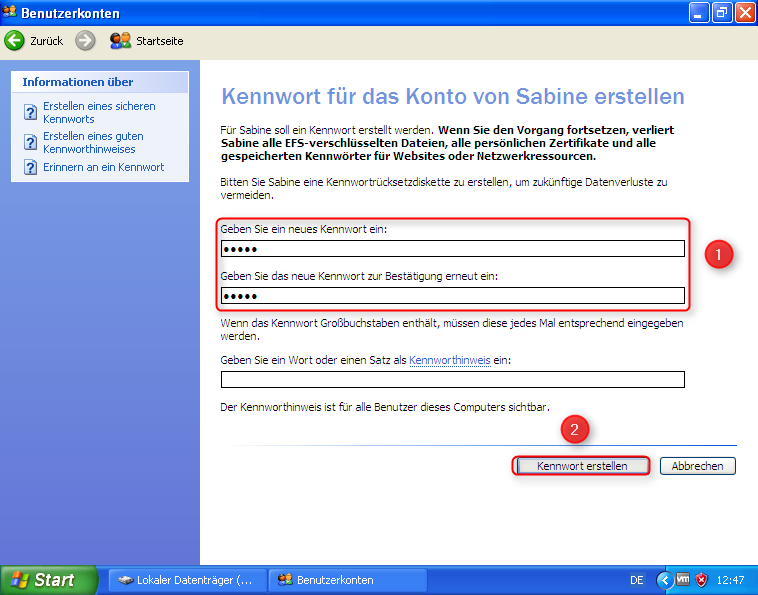Click help icon beside Erstellen eines guten Kennworthinweises

[x=30, y=143]
